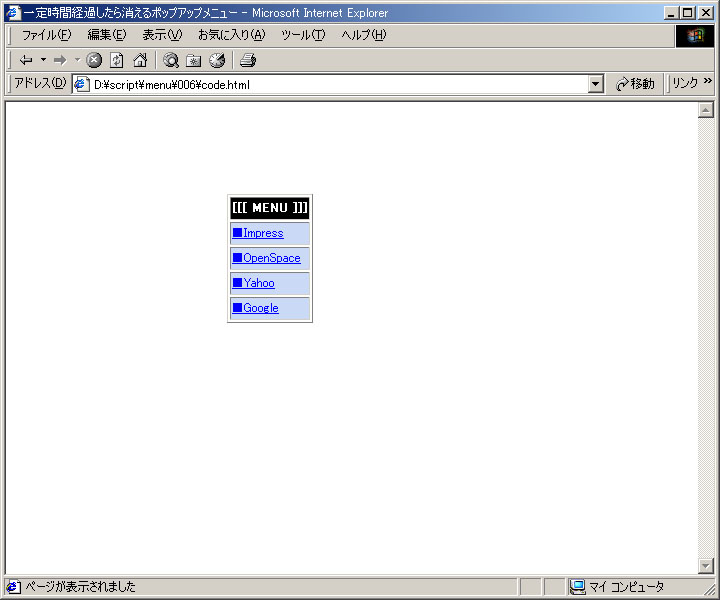This screenshot has height=600, width=720.
Task: Open the ツール(T) menu
Action: tap(303, 35)
